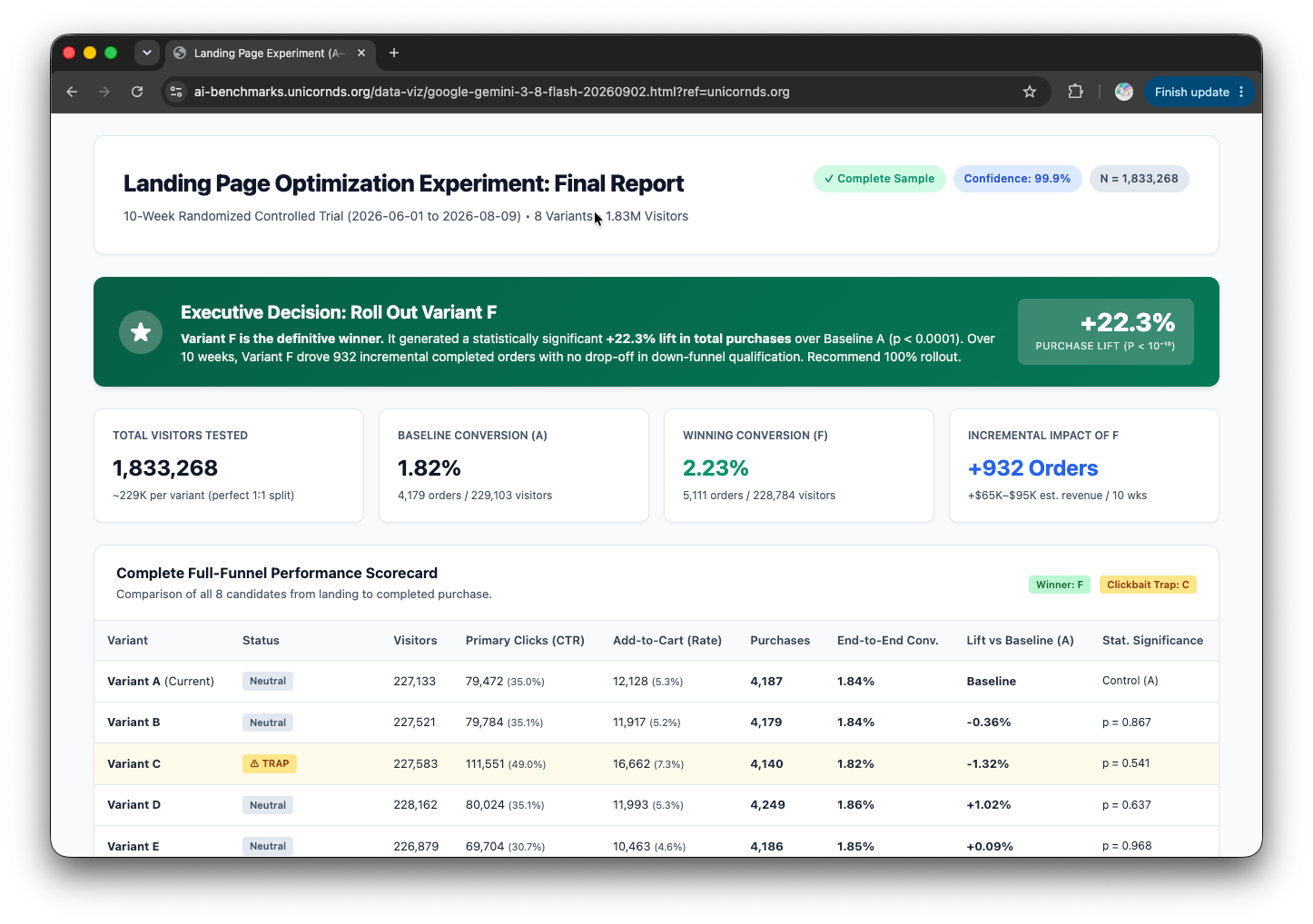Click the report title heading
1313x924 pixels.
(403, 183)
